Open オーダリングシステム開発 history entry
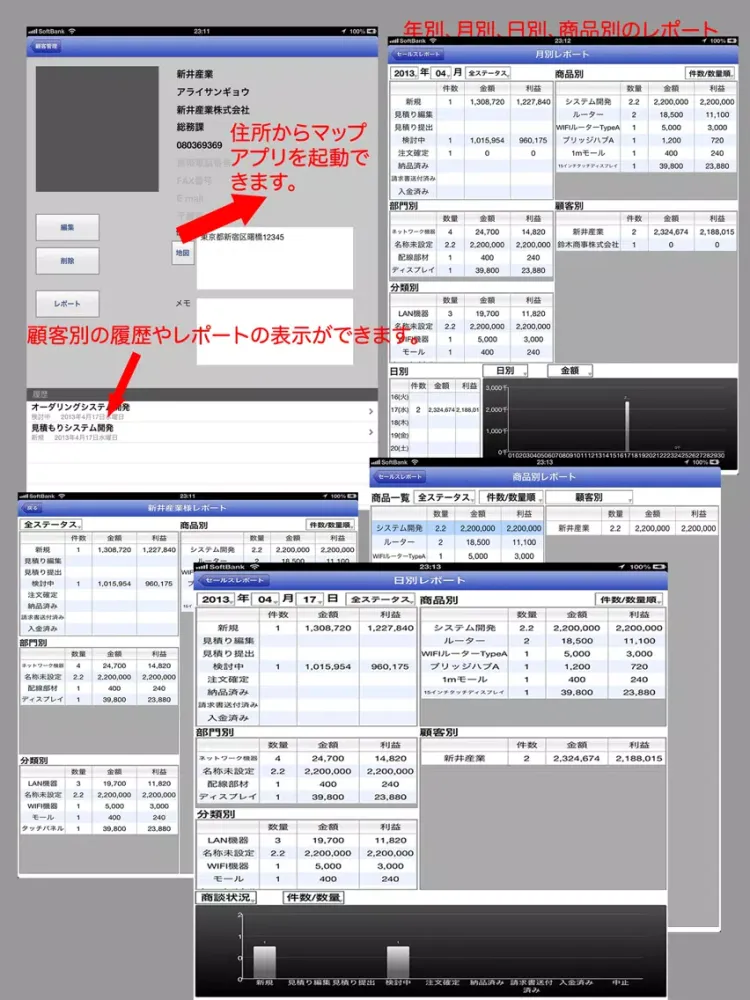 [x=200, y=412]
